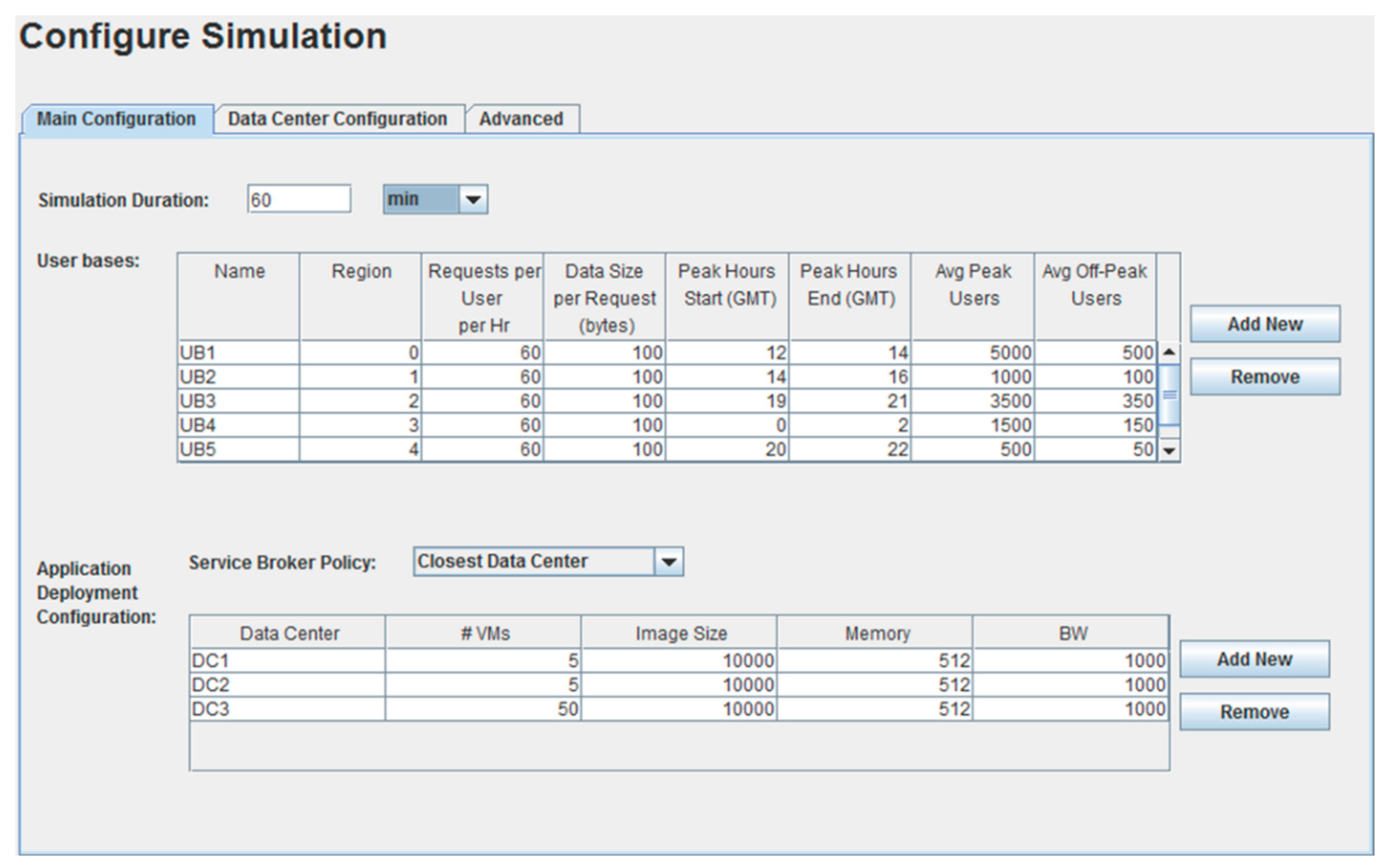Click the DC2 Memory cell

click(874, 685)
